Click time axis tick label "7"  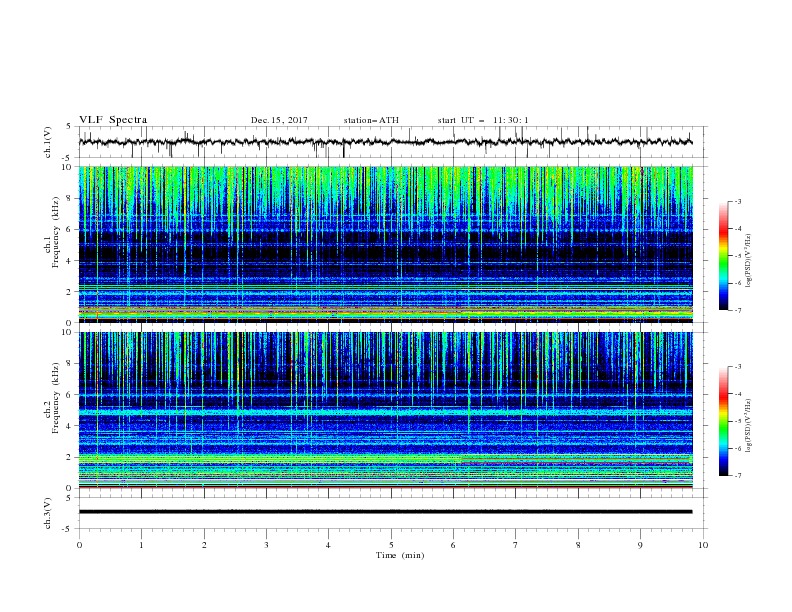[x=516, y=545]
